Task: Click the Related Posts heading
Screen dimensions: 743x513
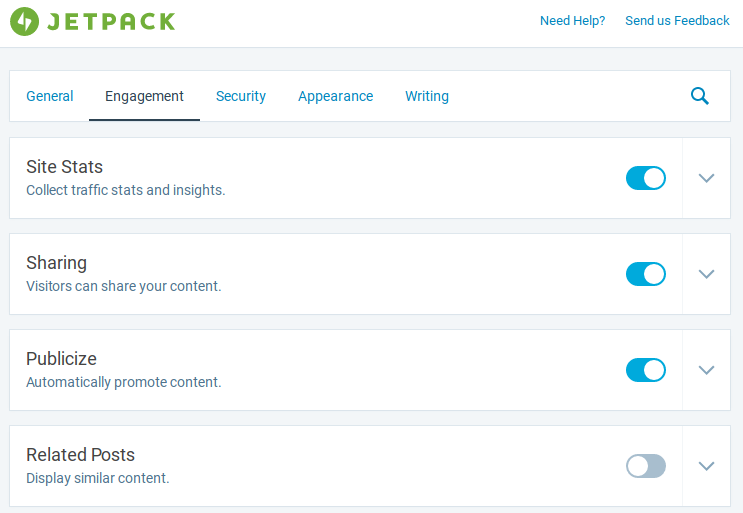Action: pos(80,455)
